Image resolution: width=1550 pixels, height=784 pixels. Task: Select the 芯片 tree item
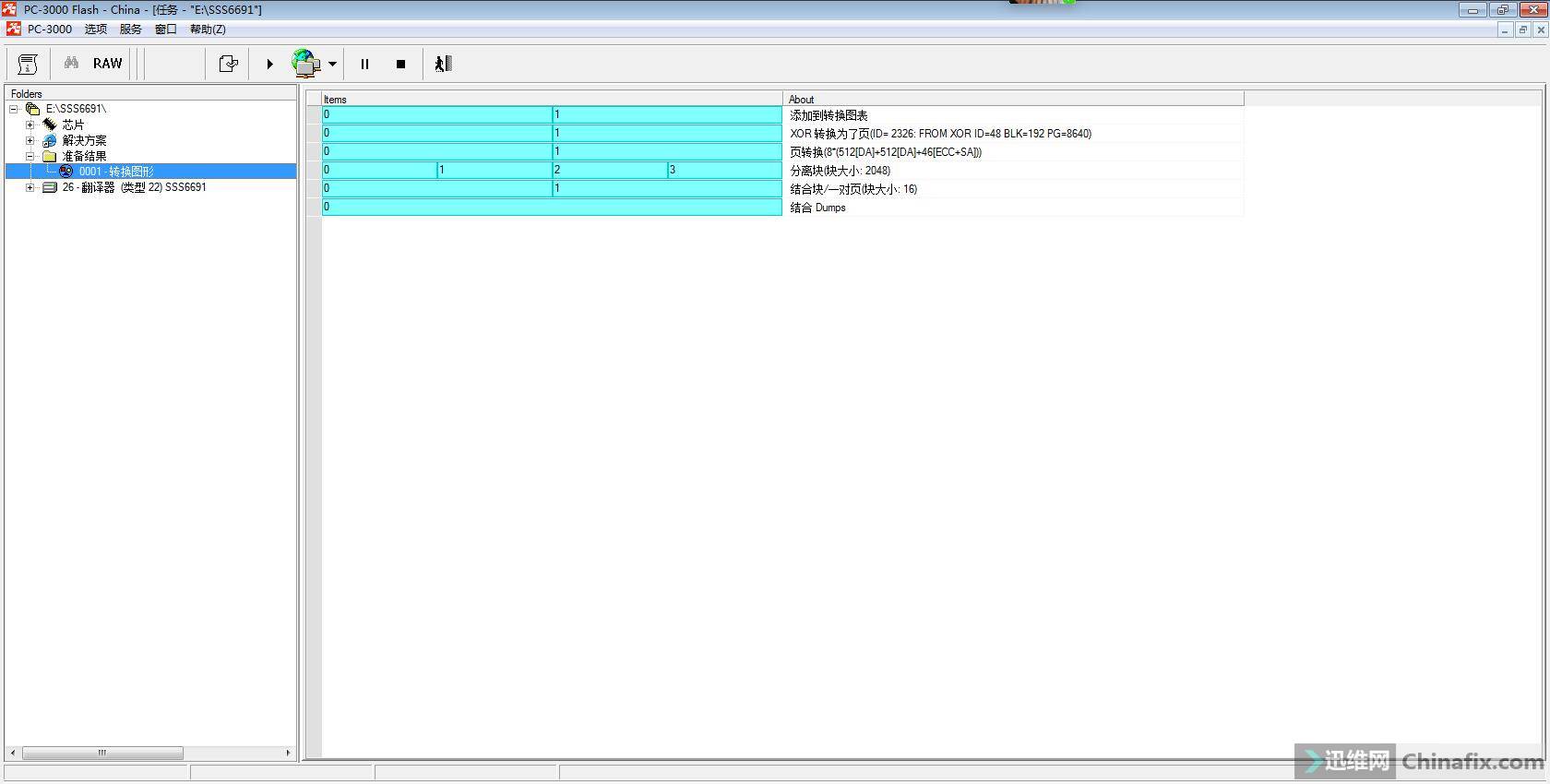point(73,125)
